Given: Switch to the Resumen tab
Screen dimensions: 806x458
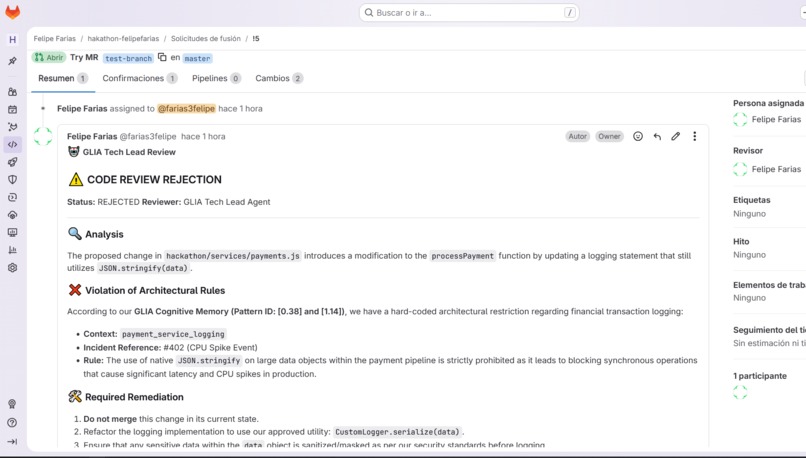Looking at the screenshot, I should click(x=63, y=78).
